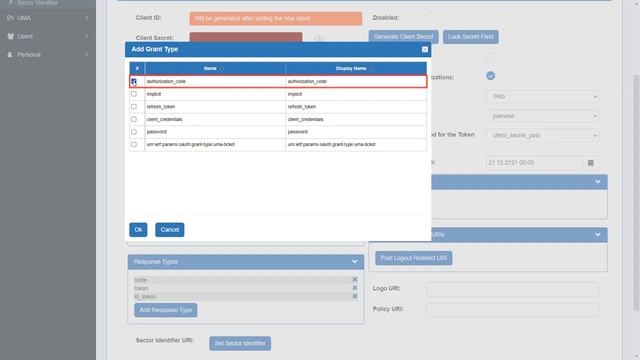Image resolution: width=640 pixels, height=360 pixels.
Task: Collapse the Response Types panel
Action: pyautogui.click(x=354, y=262)
